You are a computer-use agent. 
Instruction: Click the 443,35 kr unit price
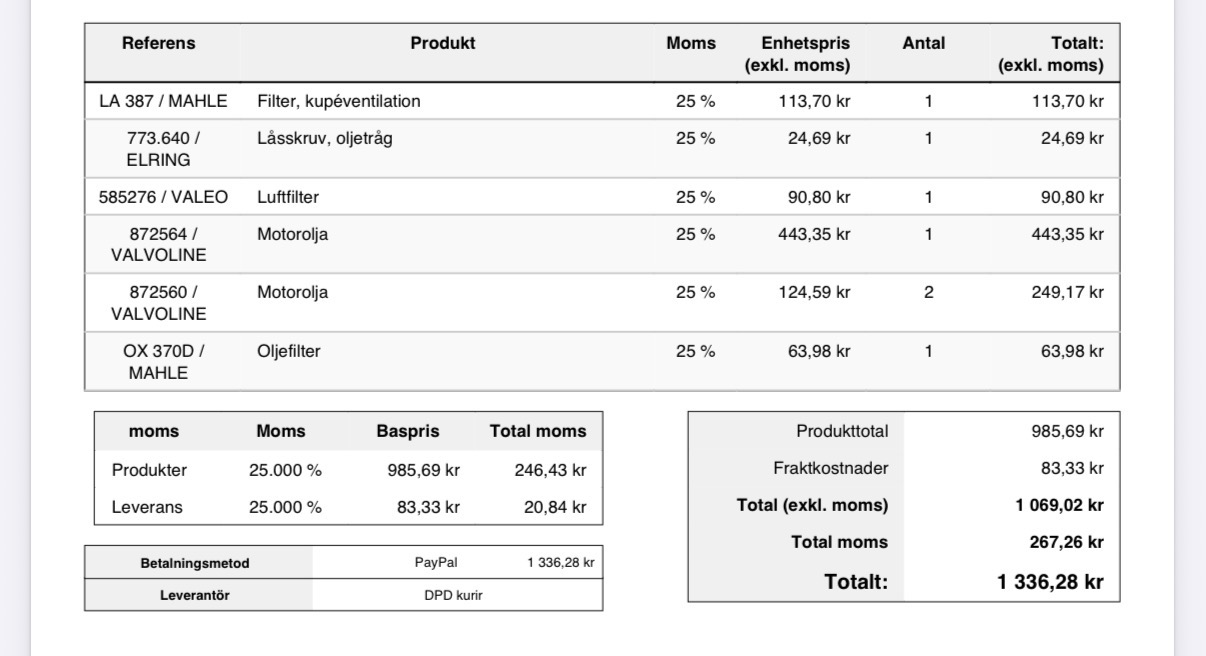coord(814,235)
